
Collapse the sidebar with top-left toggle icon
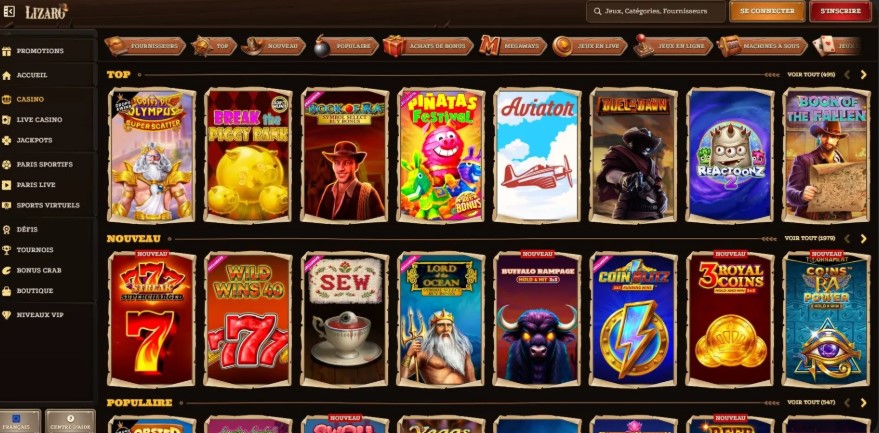(x=8, y=11)
